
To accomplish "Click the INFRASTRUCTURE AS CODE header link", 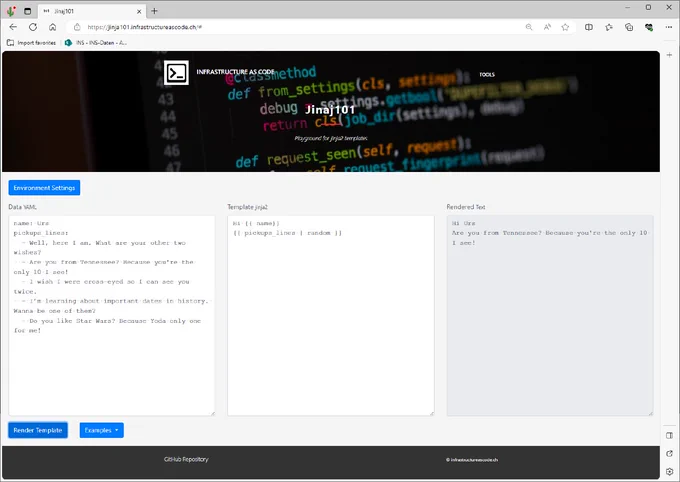I will coord(235,72).
